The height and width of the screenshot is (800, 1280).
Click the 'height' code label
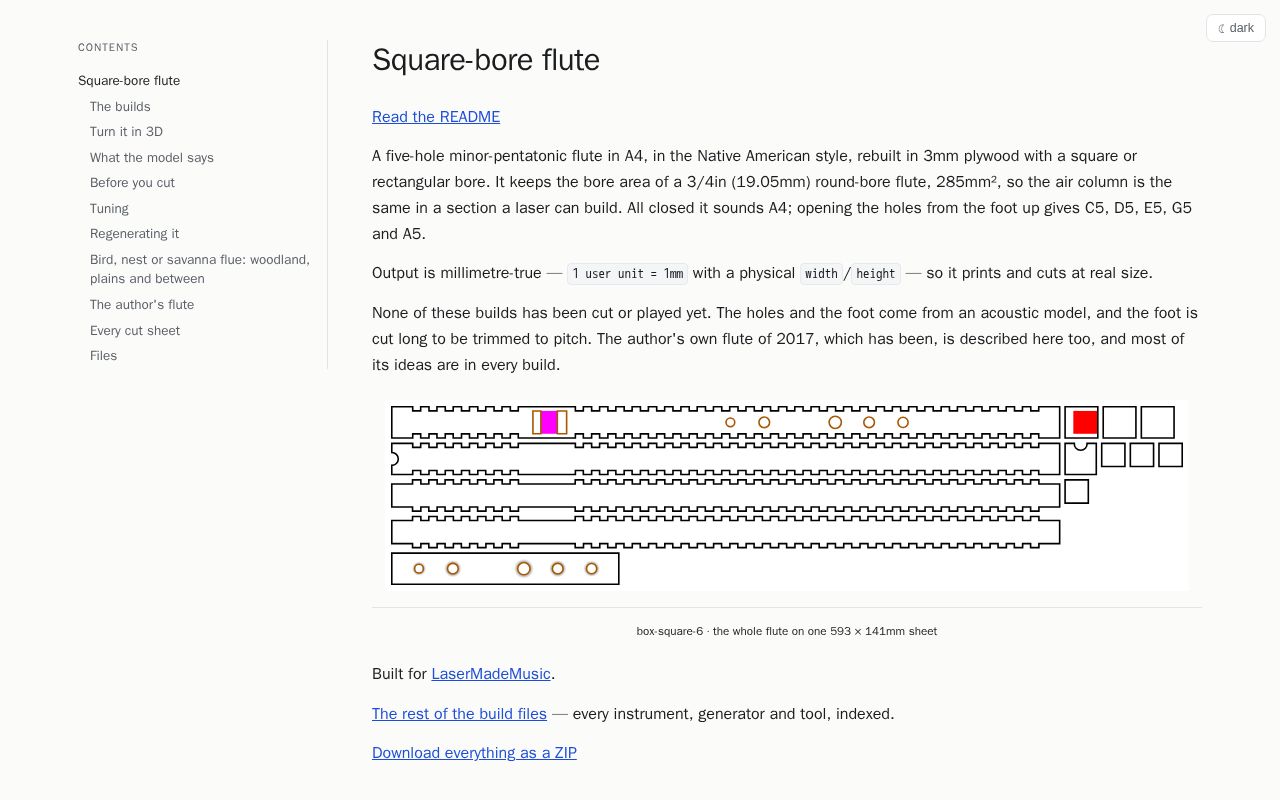876,274
